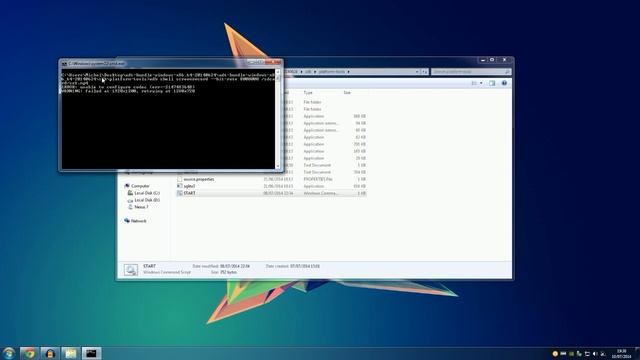Click the Nexus 7 device icon
This screenshot has height=360, width=640.
pos(130,207)
